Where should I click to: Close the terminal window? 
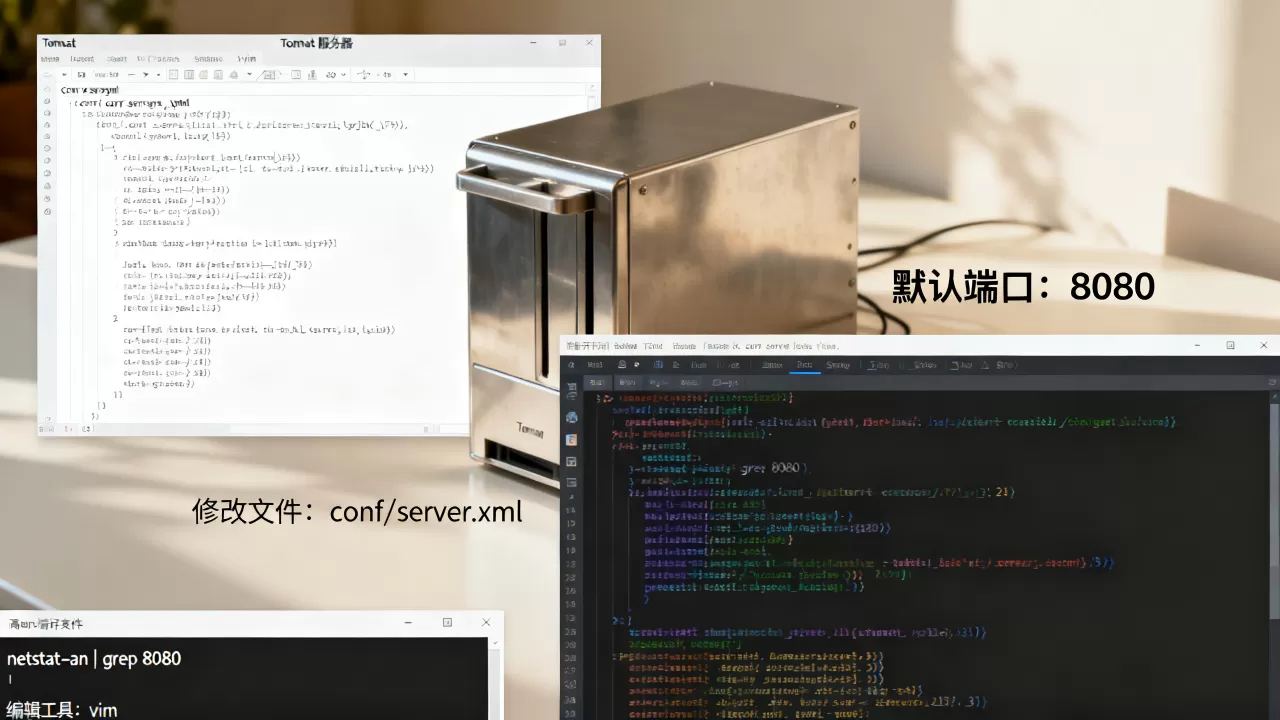tap(486, 622)
